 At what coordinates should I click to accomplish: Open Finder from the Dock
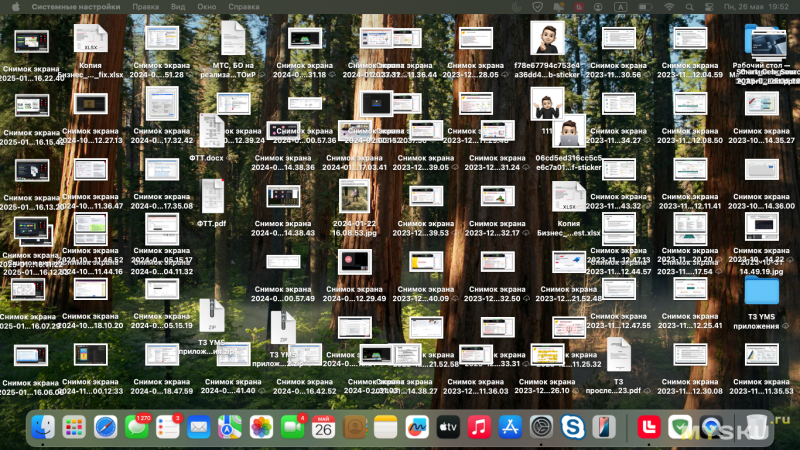43,427
